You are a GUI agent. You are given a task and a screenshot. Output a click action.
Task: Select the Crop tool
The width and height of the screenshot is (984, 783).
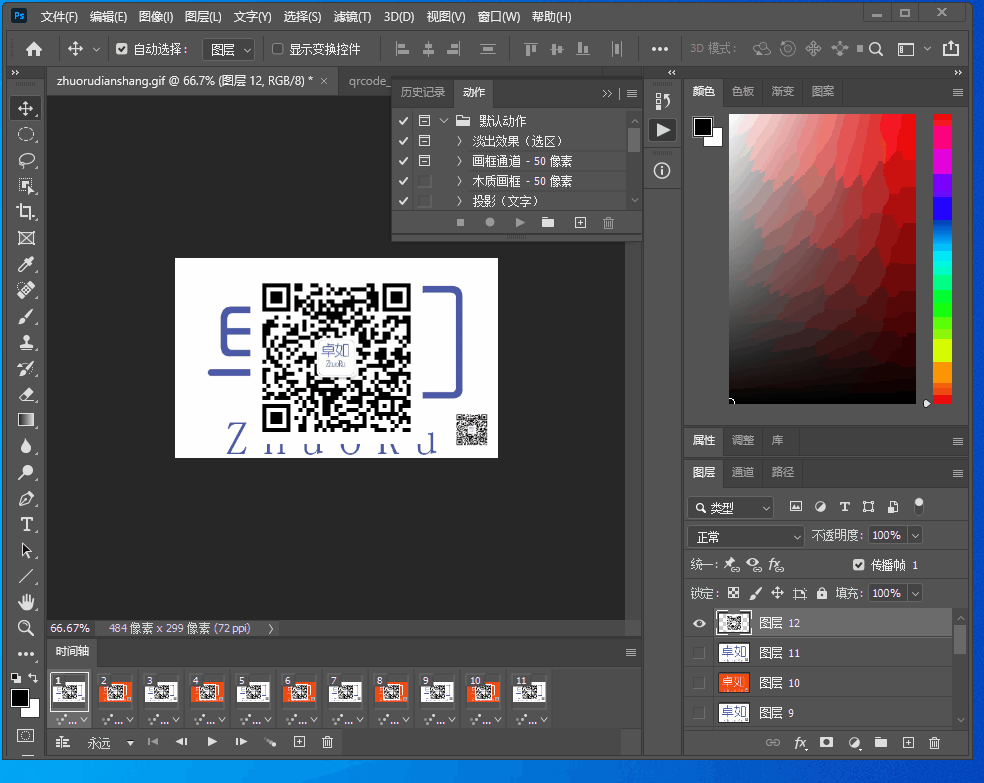[26, 212]
